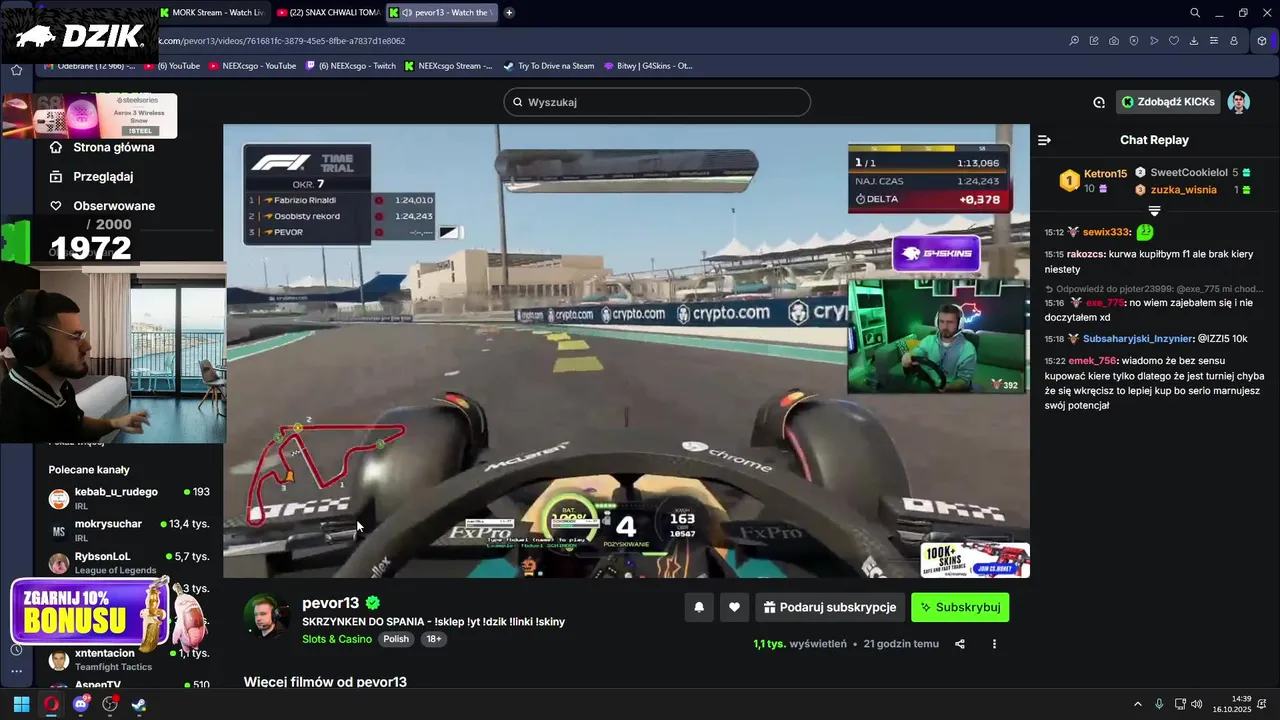Open Discord from the taskbar
1280x720 pixels.
pyautogui.click(x=81, y=704)
